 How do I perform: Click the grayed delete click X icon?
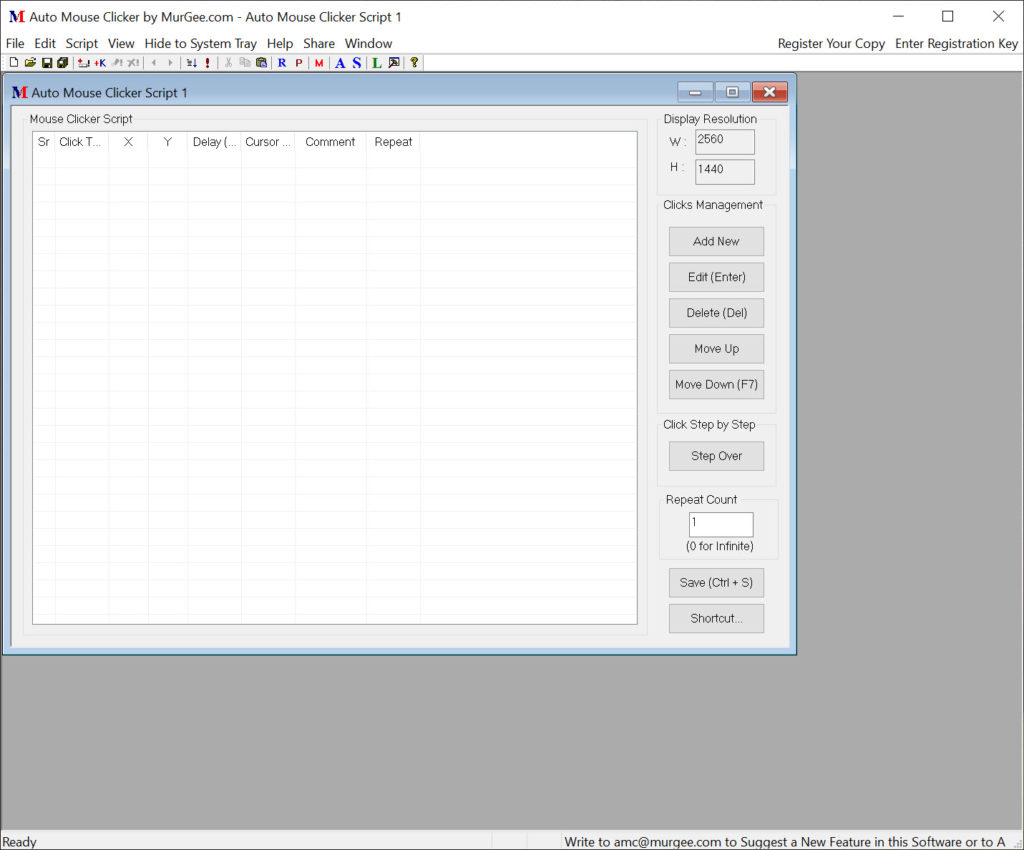click(x=133, y=63)
